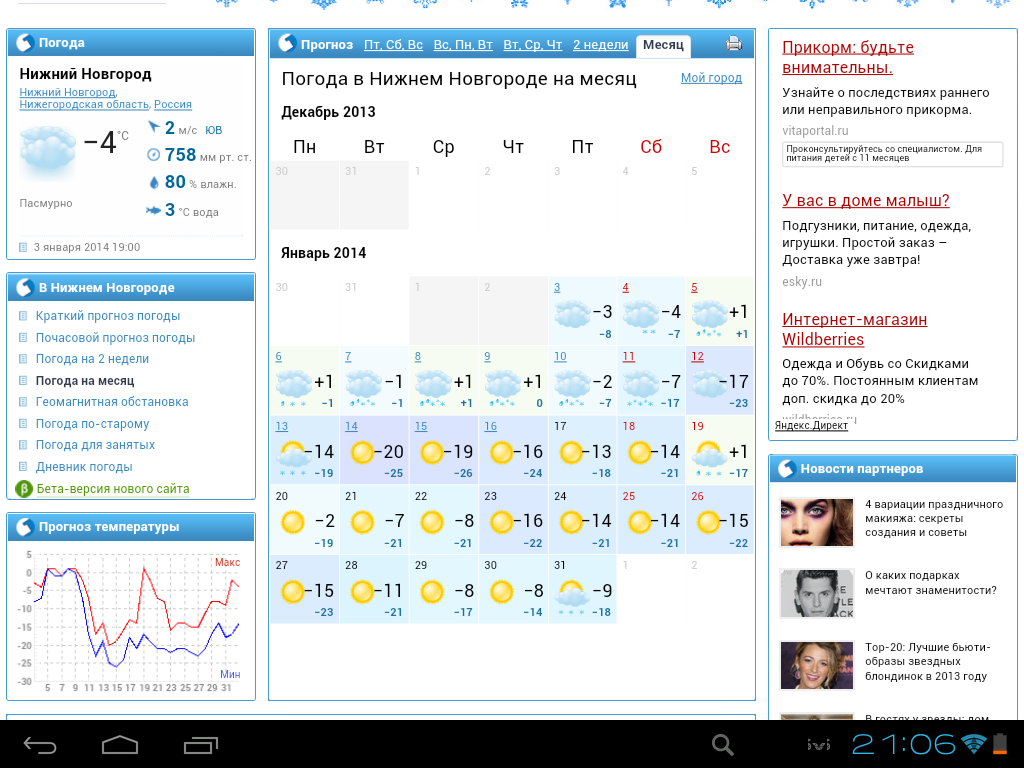Open the Мой город link

(x=711, y=78)
